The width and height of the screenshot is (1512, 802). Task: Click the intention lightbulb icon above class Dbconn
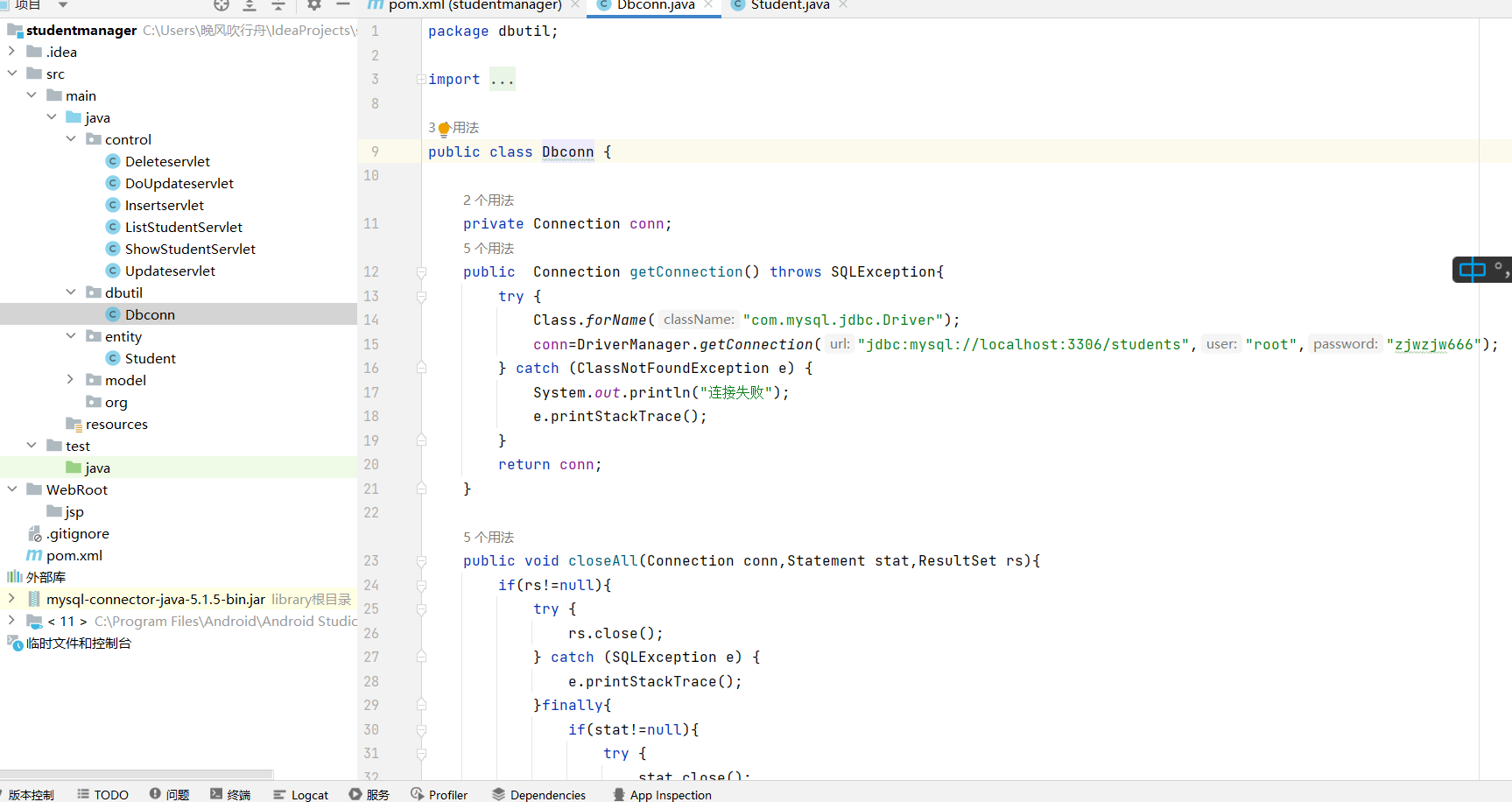(x=444, y=129)
